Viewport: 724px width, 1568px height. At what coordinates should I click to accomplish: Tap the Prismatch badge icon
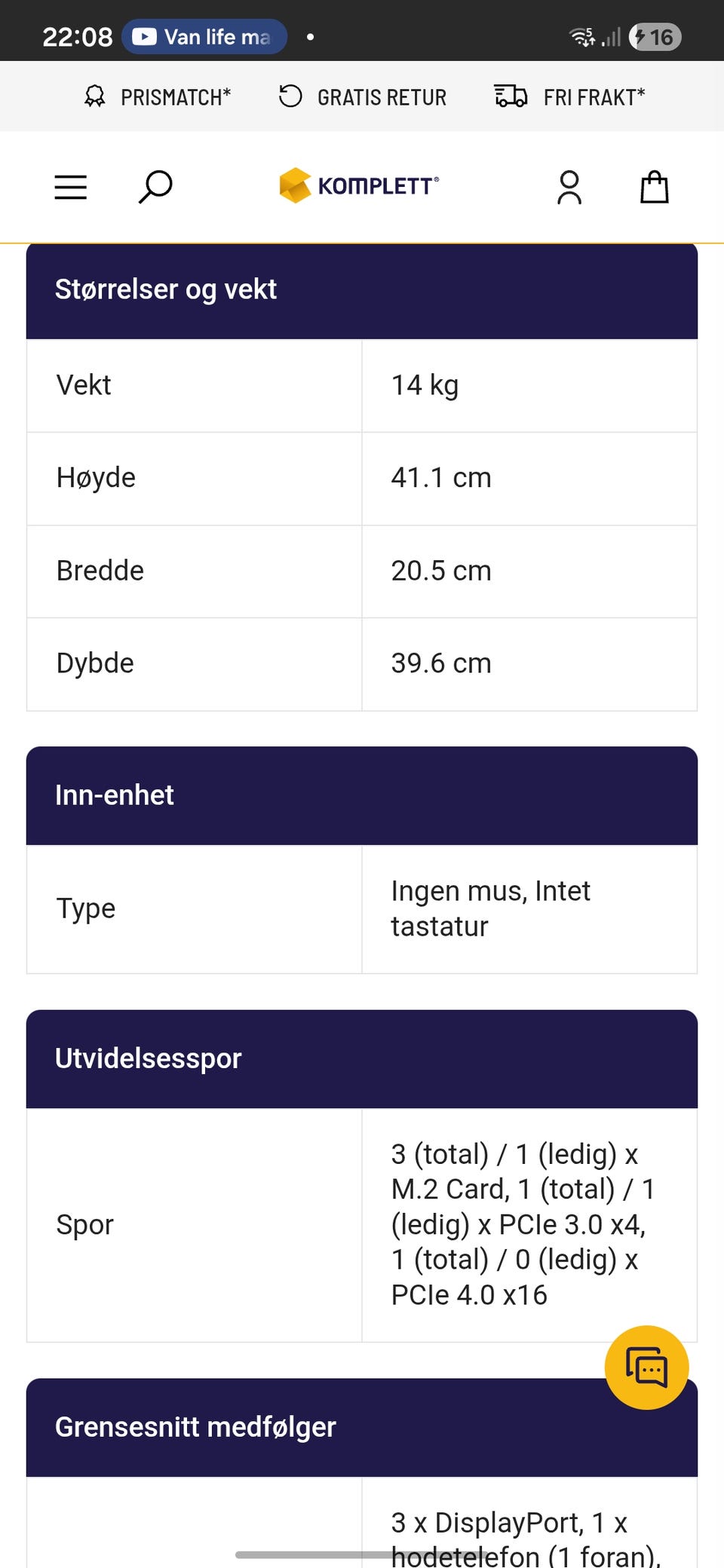tap(95, 96)
